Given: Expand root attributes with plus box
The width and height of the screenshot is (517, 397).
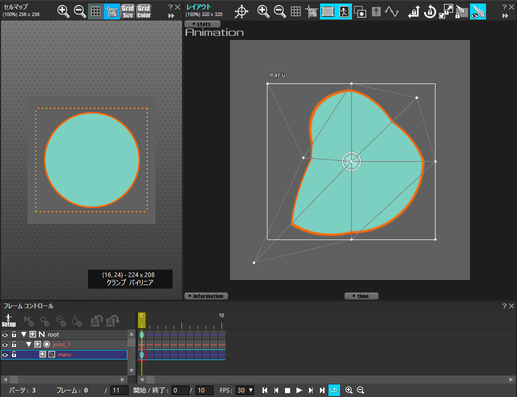Looking at the screenshot, I should pos(32,334).
